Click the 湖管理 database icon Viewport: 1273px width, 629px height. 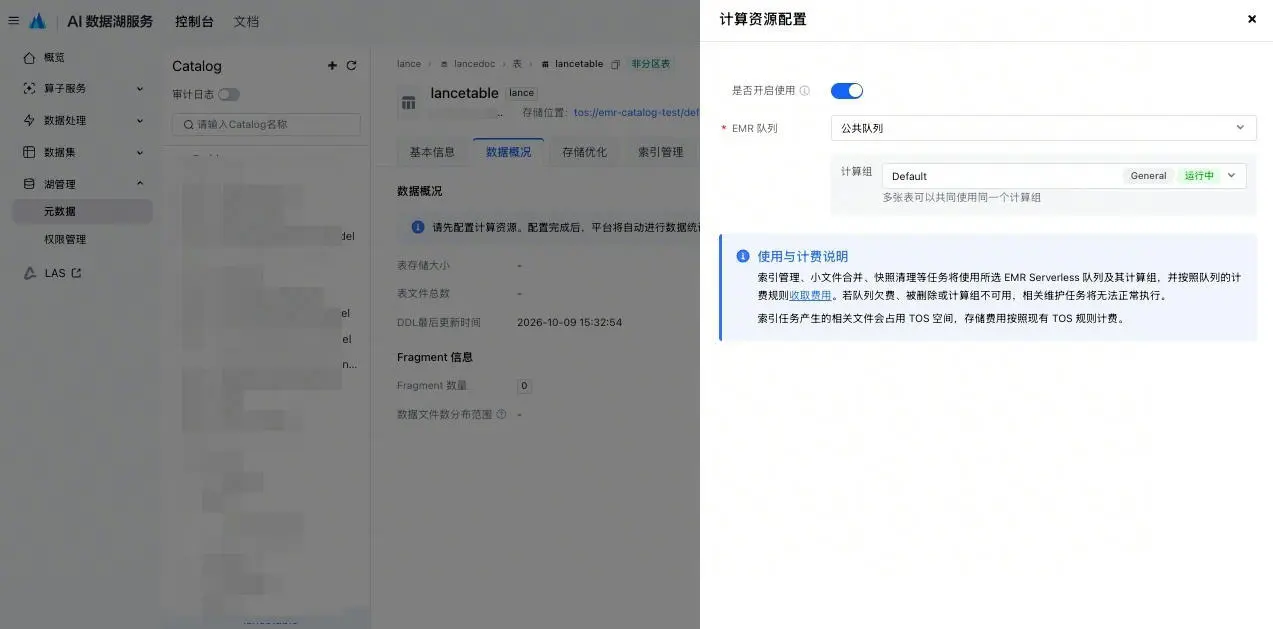pyautogui.click(x=29, y=184)
